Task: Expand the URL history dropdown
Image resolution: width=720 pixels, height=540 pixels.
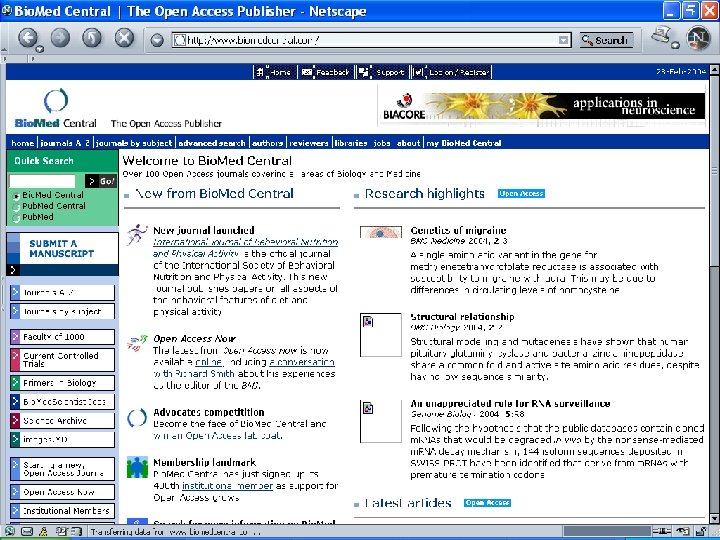Action: point(563,40)
